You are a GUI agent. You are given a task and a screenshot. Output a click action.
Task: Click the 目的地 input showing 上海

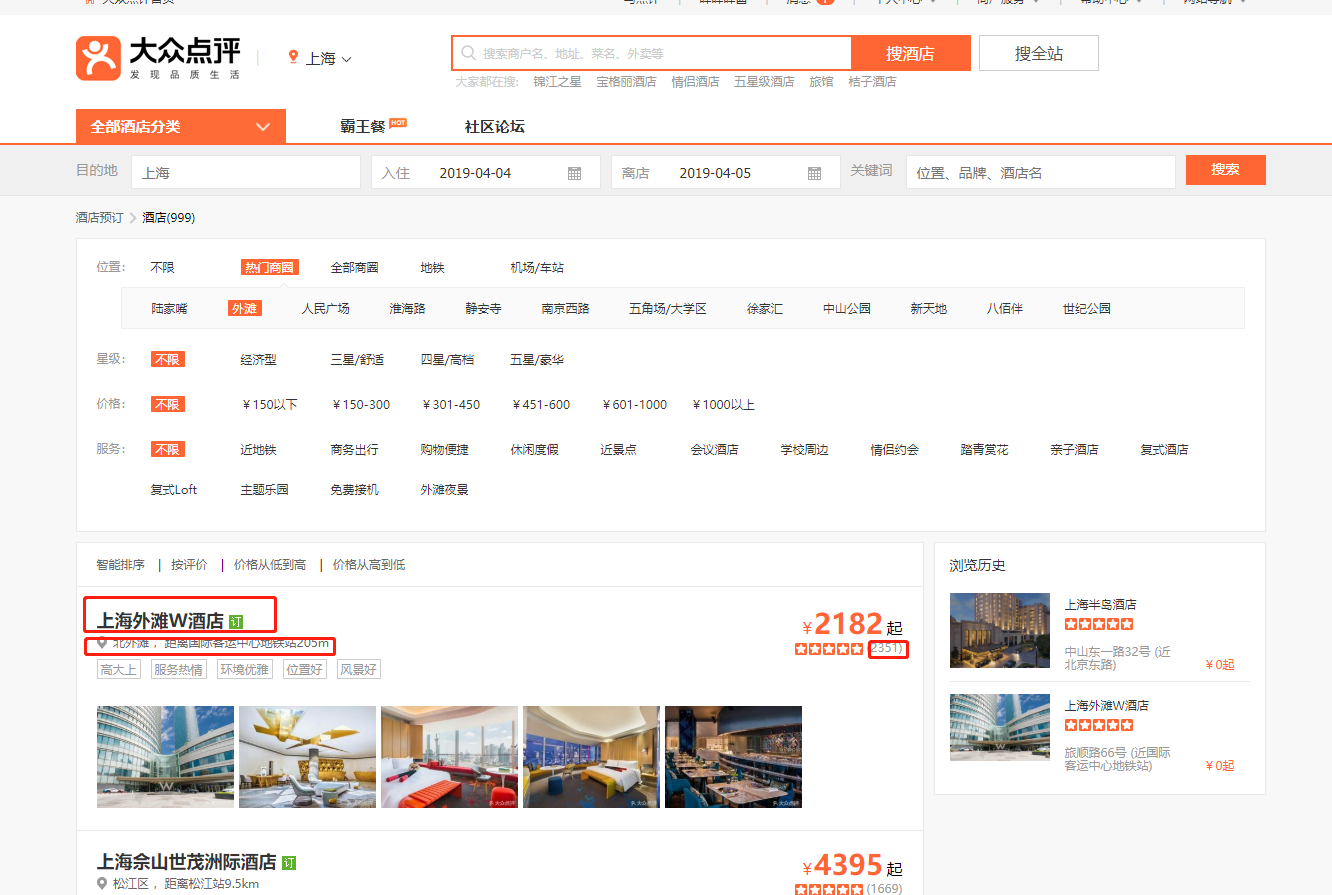click(246, 172)
